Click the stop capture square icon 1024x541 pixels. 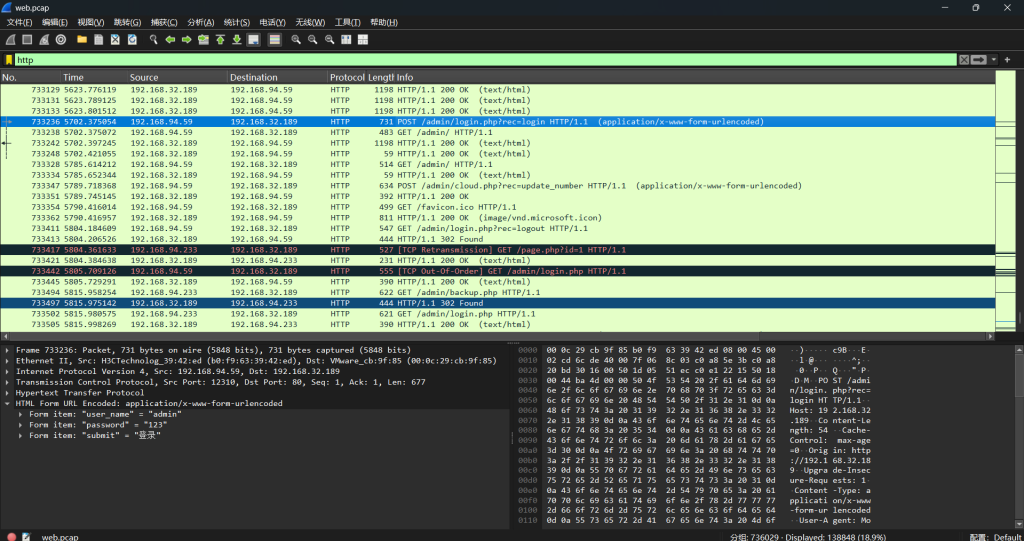[27, 40]
